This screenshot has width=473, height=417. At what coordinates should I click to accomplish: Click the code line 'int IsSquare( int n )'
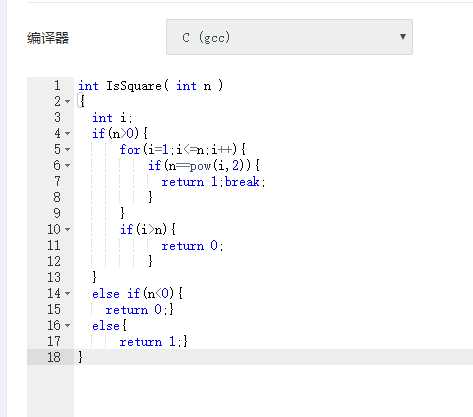(x=150, y=86)
